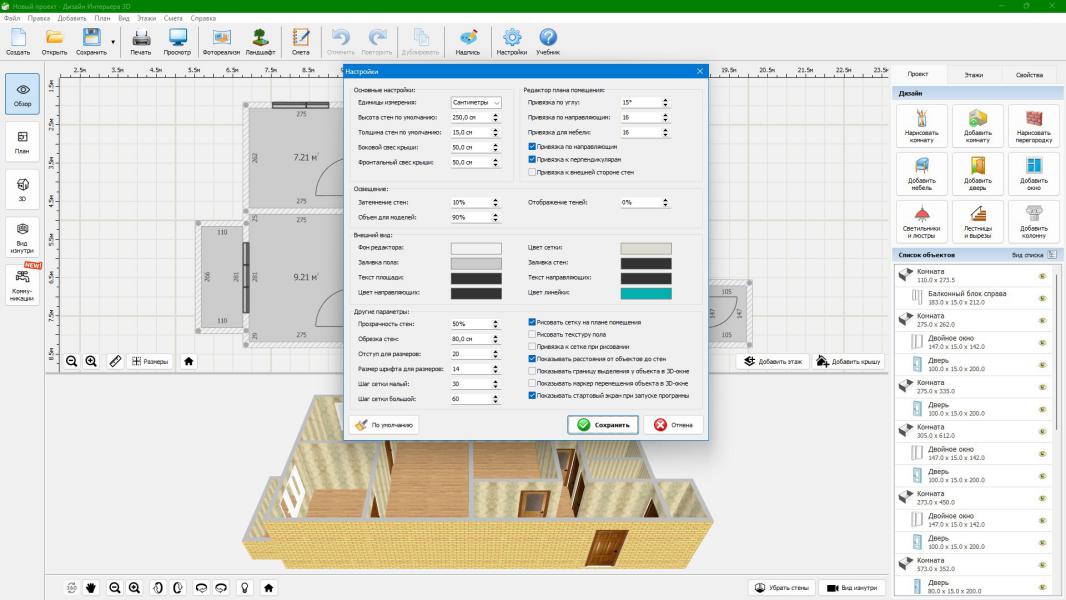Screen dimensions: 1066x600
Task: Enable Привязка к внешней стороне стен
Action: 533,172
